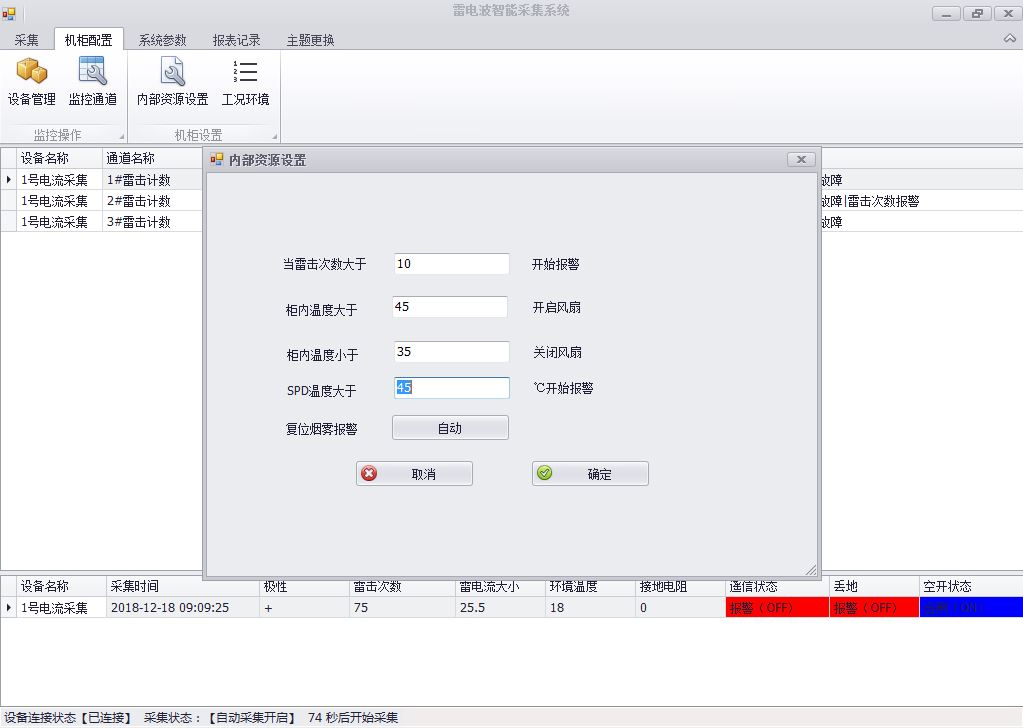Click the app icon in title bar
1023x728 pixels.
pos(8,12)
